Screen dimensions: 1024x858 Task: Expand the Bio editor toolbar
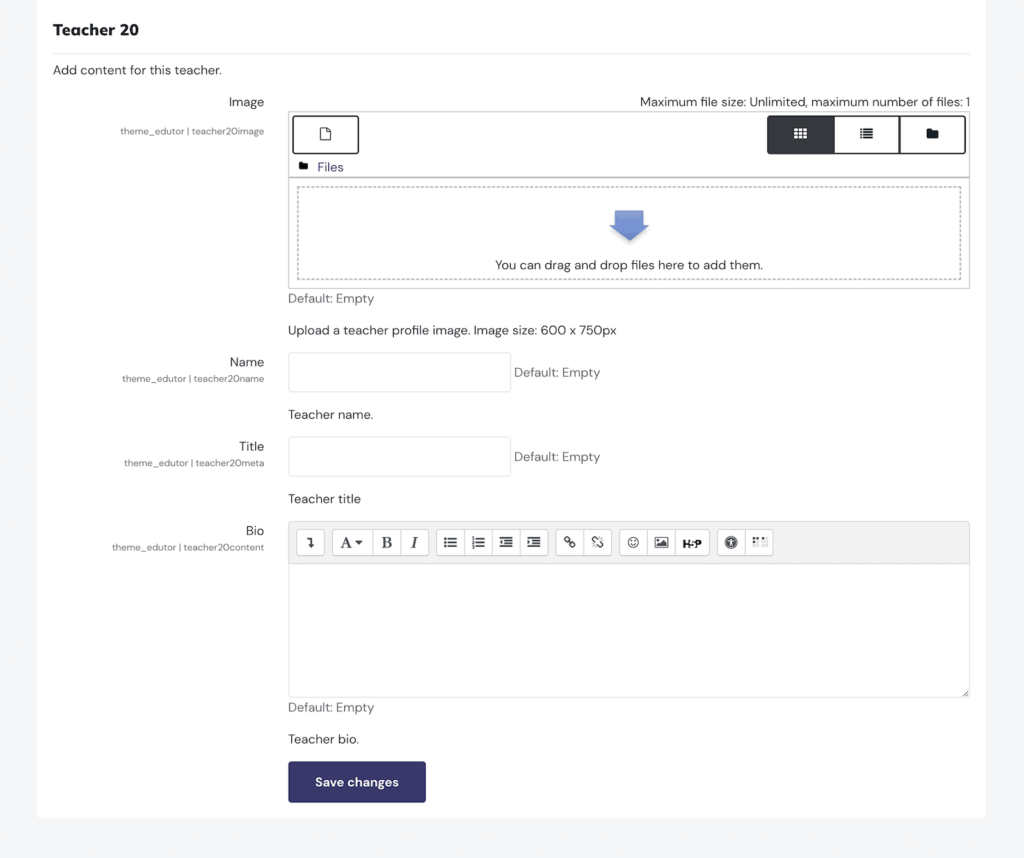tap(312, 542)
